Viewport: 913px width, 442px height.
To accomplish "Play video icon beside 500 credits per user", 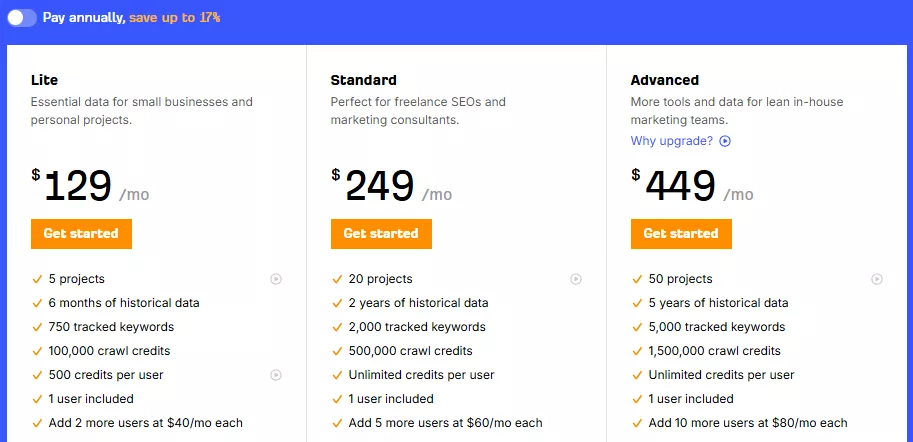I will coord(276,375).
